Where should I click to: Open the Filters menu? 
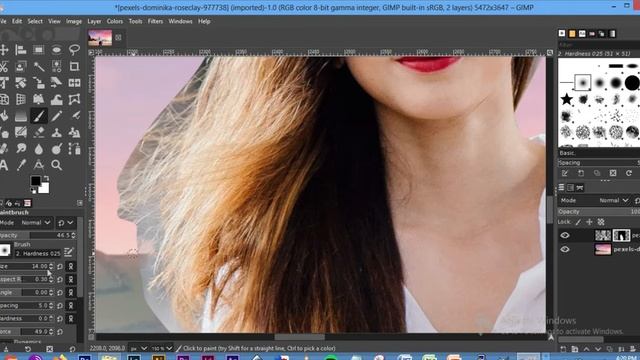pyautogui.click(x=155, y=21)
